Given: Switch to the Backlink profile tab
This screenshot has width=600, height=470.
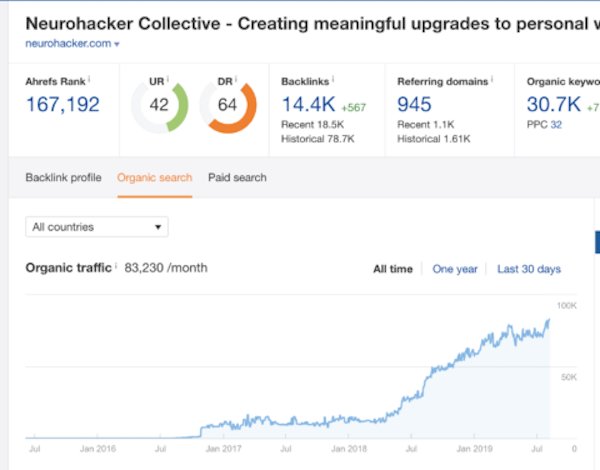Looking at the screenshot, I should click(64, 178).
